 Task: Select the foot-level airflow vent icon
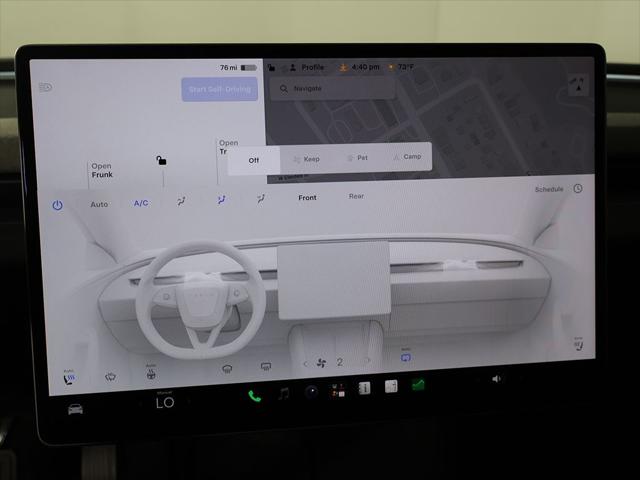click(260, 199)
